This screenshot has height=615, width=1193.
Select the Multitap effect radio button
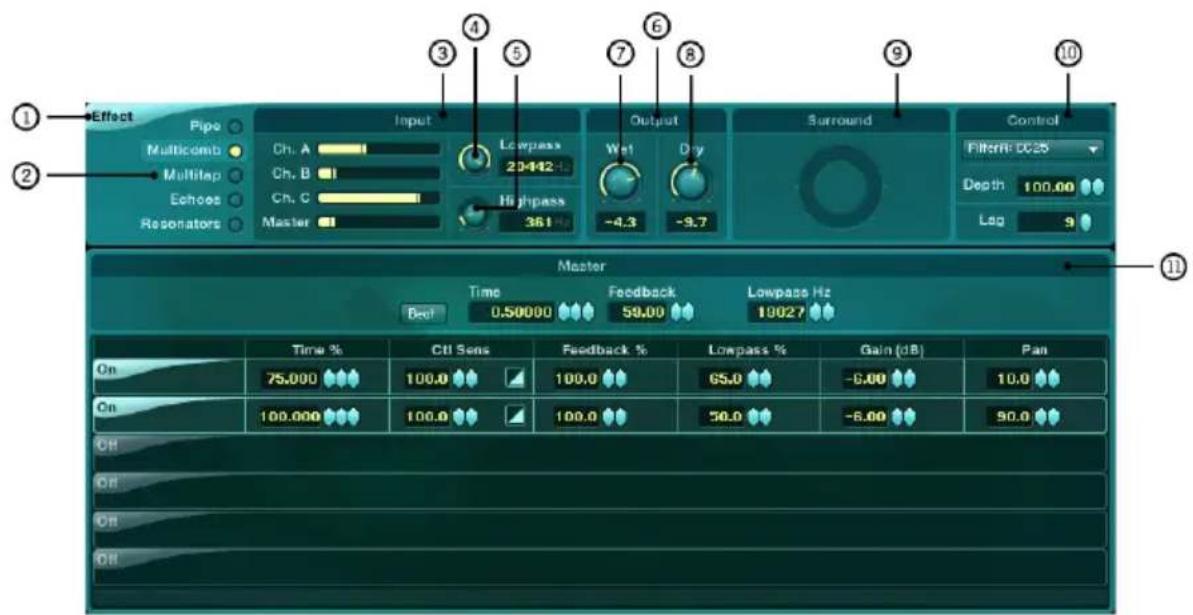pos(237,175)
